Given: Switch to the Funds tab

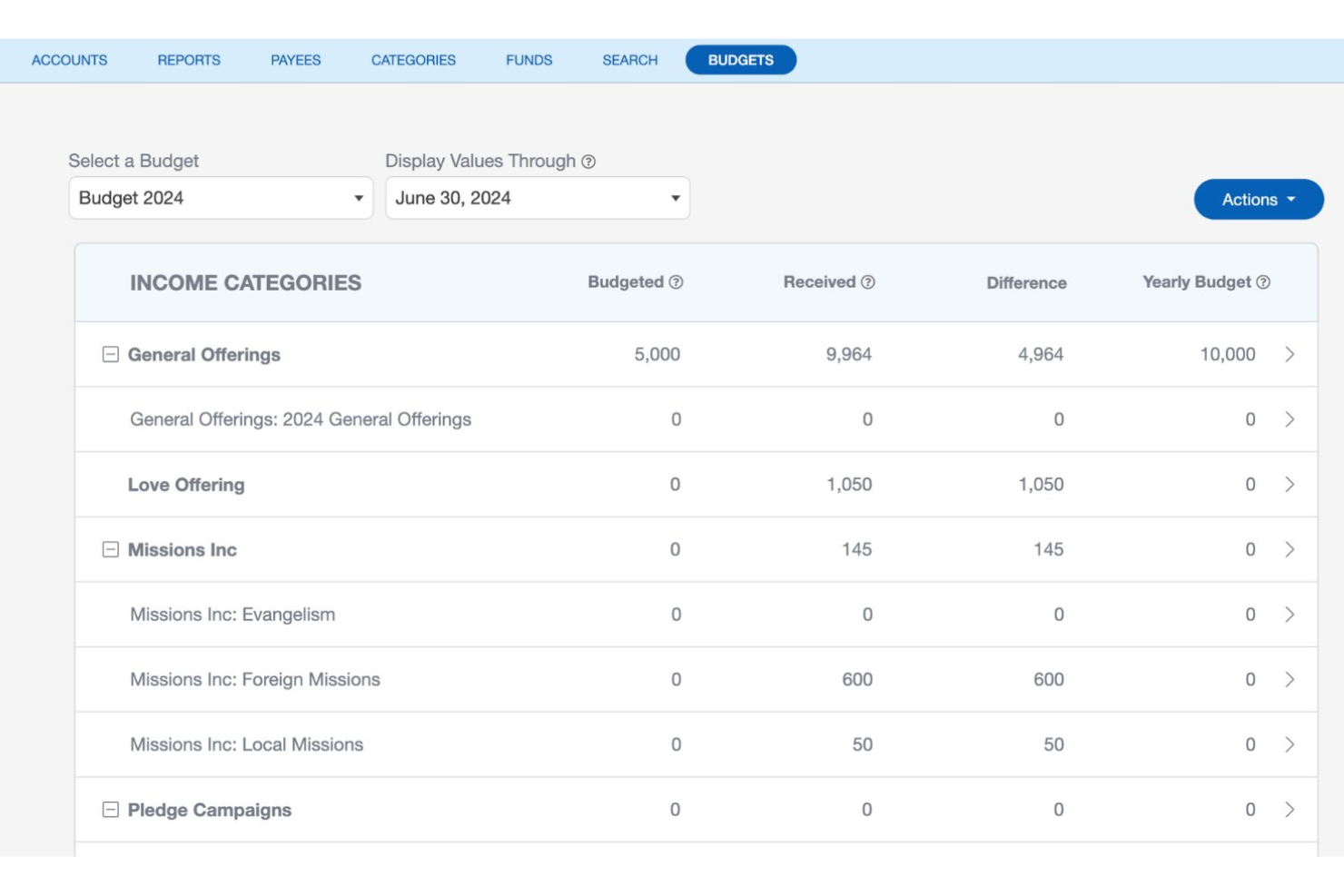Looking at the screenshot, I should click(x=529, y=60).
